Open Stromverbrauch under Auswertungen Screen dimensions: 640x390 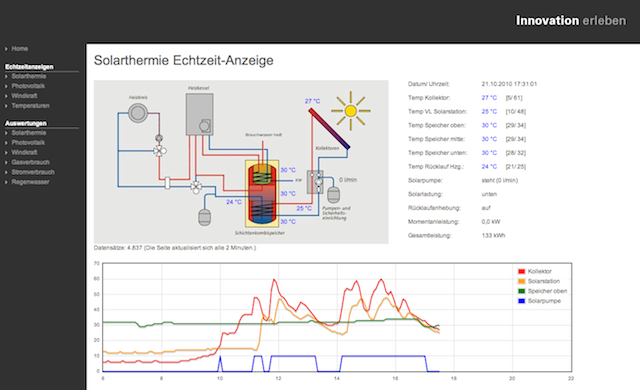pos(33,172)
